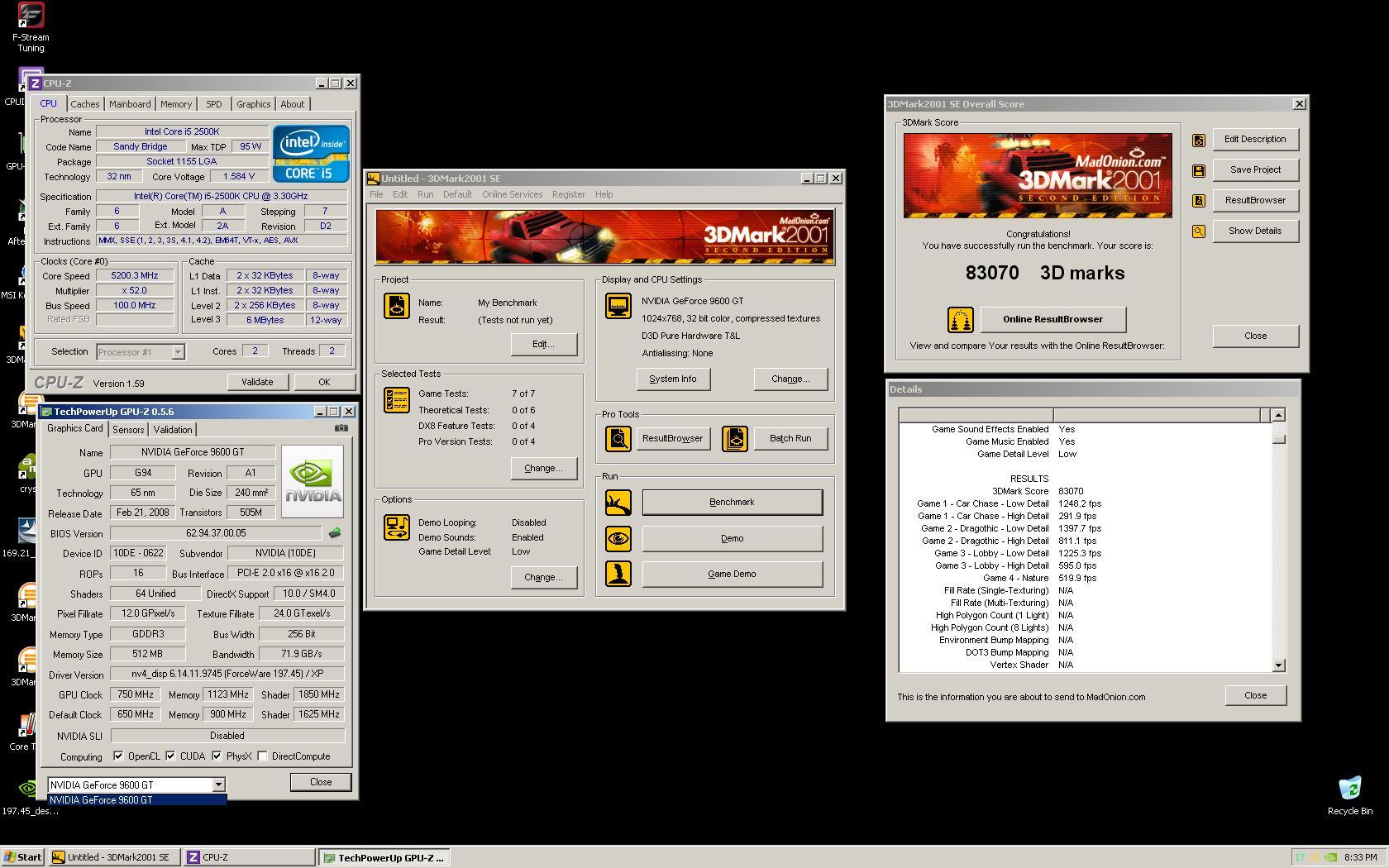This screenshot has height=868, width=1389.
Task: Toggle the CUDA checkbox in GPU-Z
Action: tap(170, 756)
